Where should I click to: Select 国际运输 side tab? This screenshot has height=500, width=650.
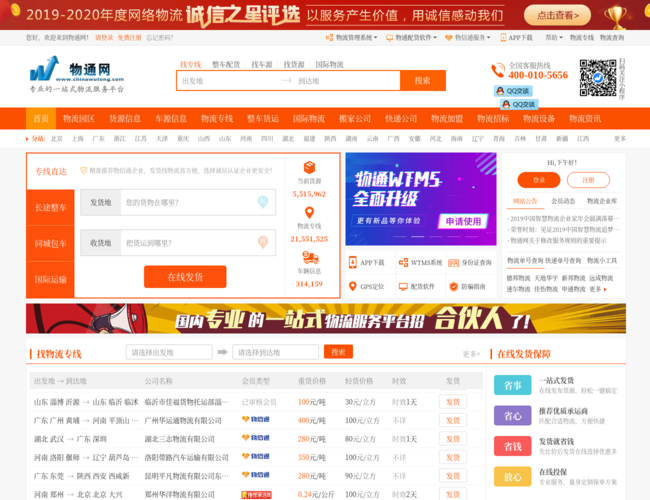51,279
